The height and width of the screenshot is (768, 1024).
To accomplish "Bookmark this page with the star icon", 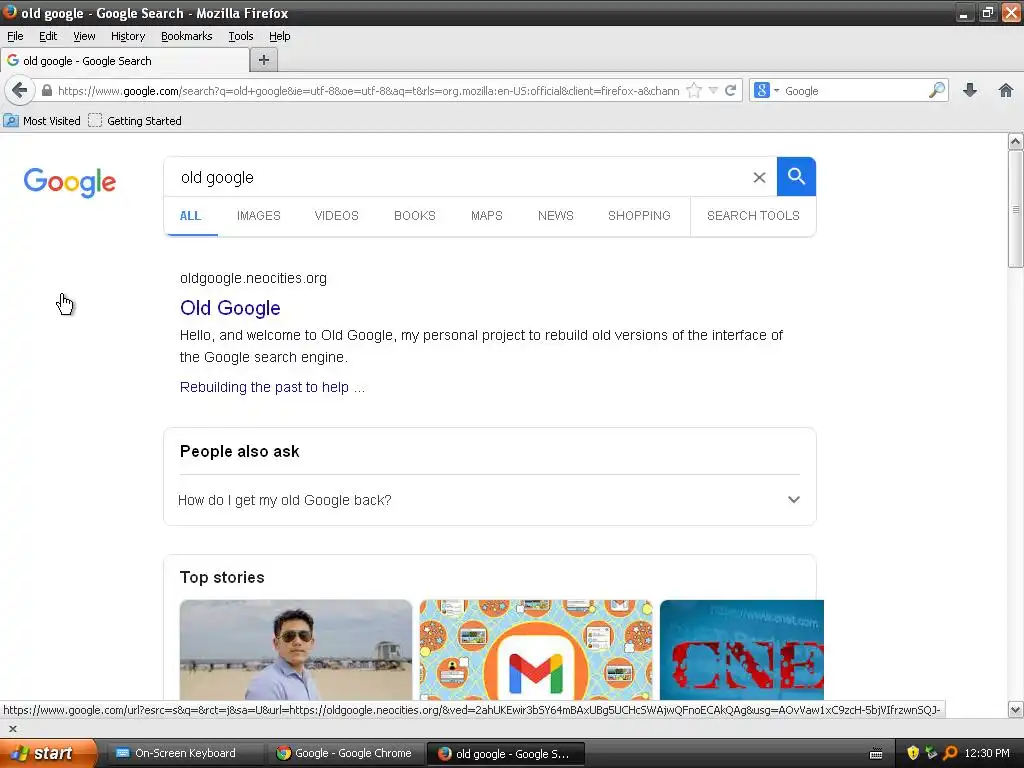I will coord(694,90).
